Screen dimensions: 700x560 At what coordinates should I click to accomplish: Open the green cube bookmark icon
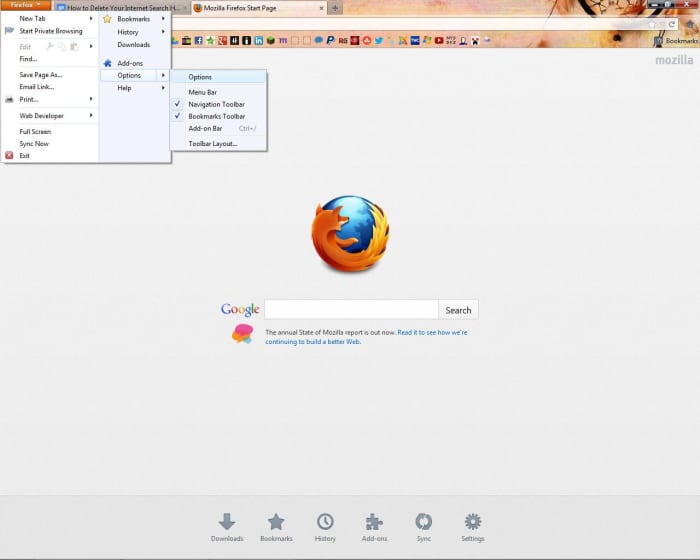[271, 41]
